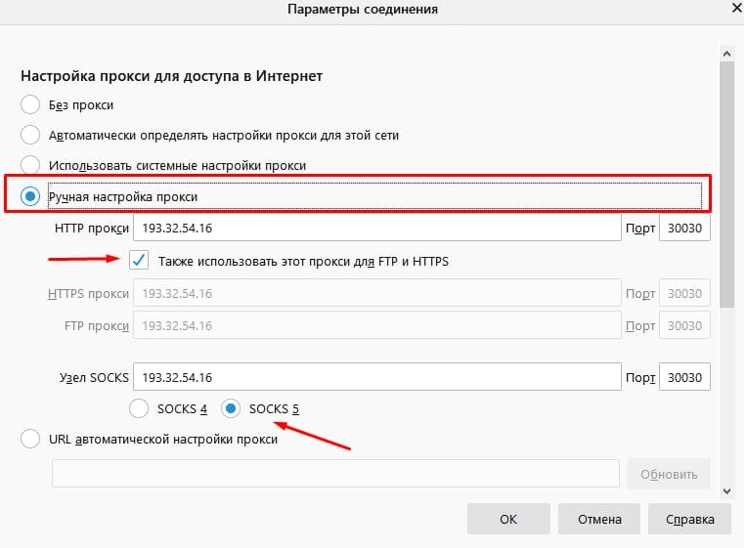The height and width of the screenshot is (548, 744).
Task: Select 'Использовать системные настройки прокси' option
Action: 30,165
